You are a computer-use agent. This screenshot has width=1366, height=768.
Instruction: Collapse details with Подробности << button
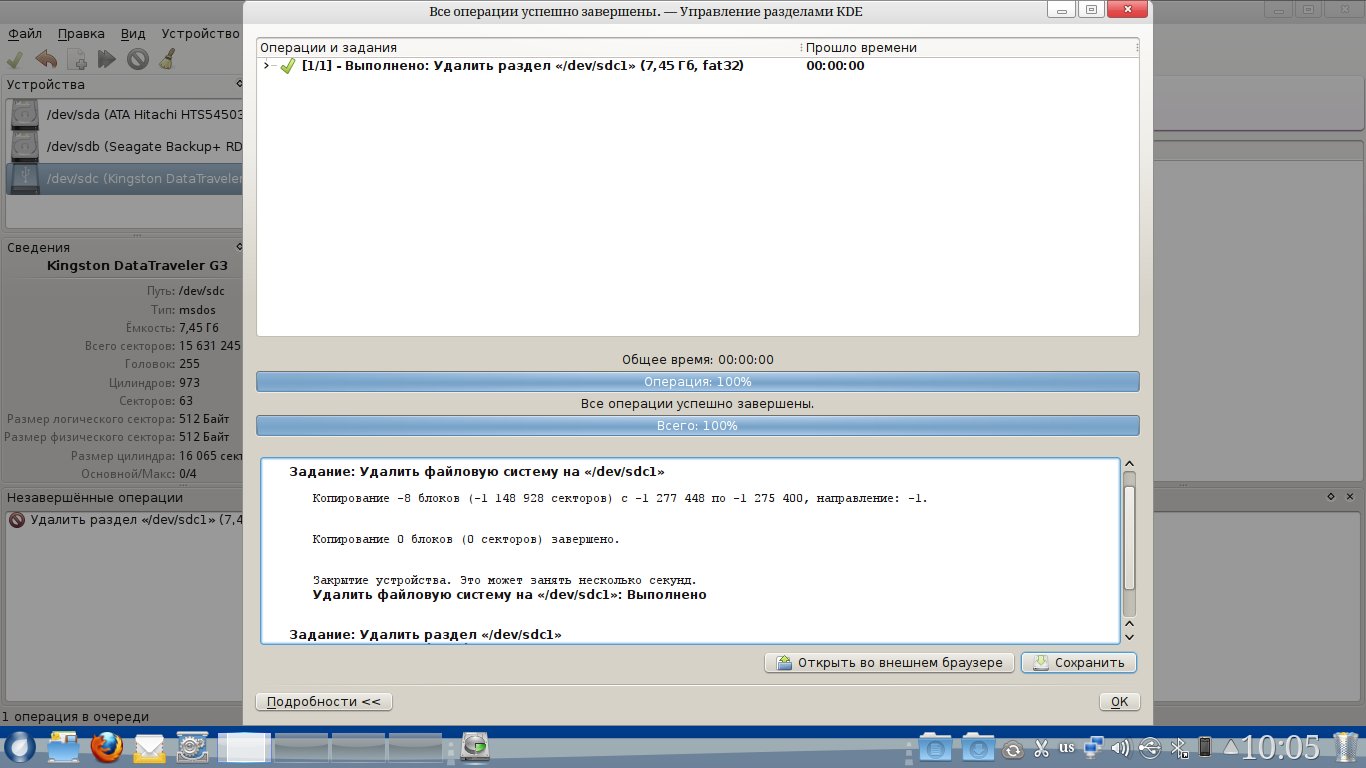[x=324, y=702]
